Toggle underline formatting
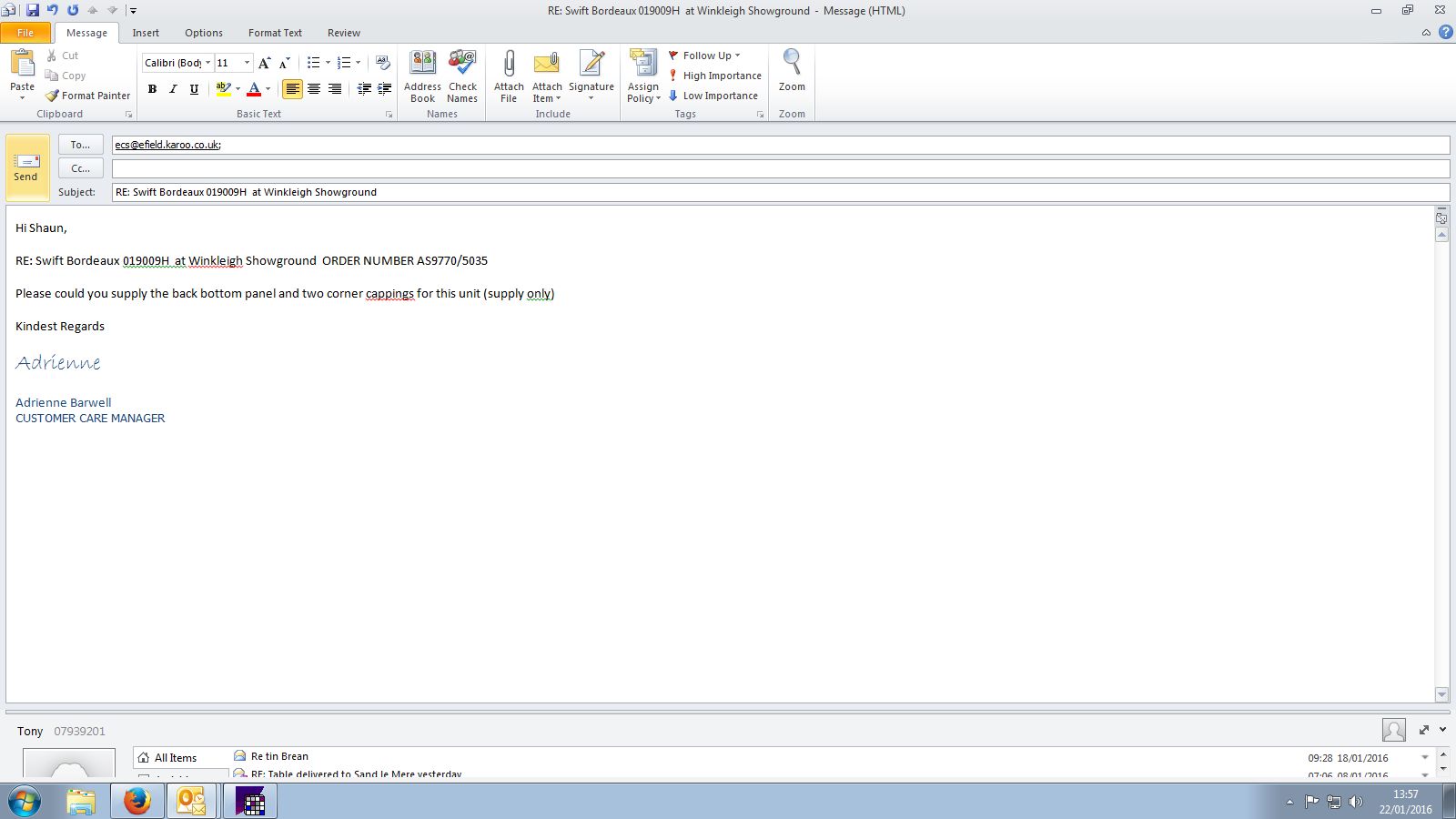This screenshot has width=1456, height=819. point(194,89)
